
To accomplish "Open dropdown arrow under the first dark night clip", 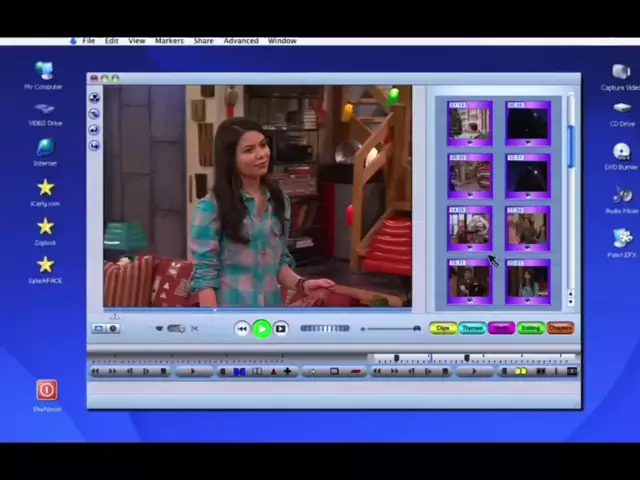I will click(x=528, y=142).
